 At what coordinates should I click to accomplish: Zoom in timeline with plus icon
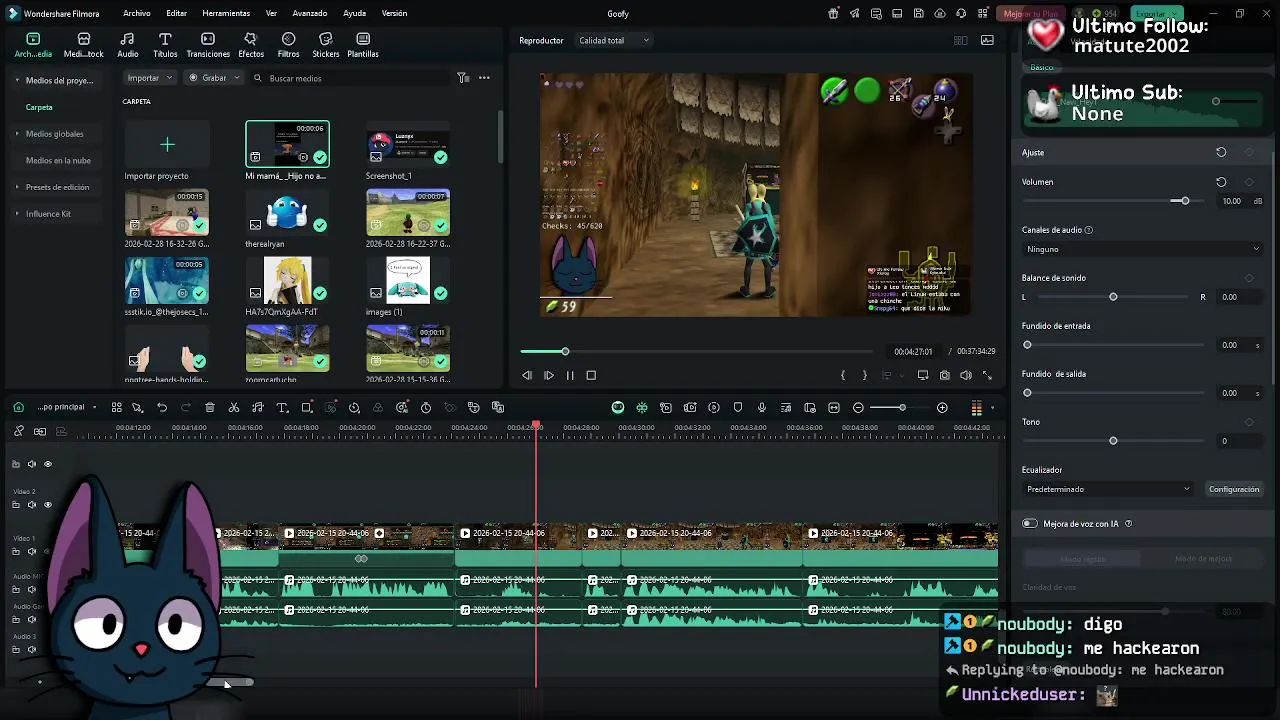942,408
